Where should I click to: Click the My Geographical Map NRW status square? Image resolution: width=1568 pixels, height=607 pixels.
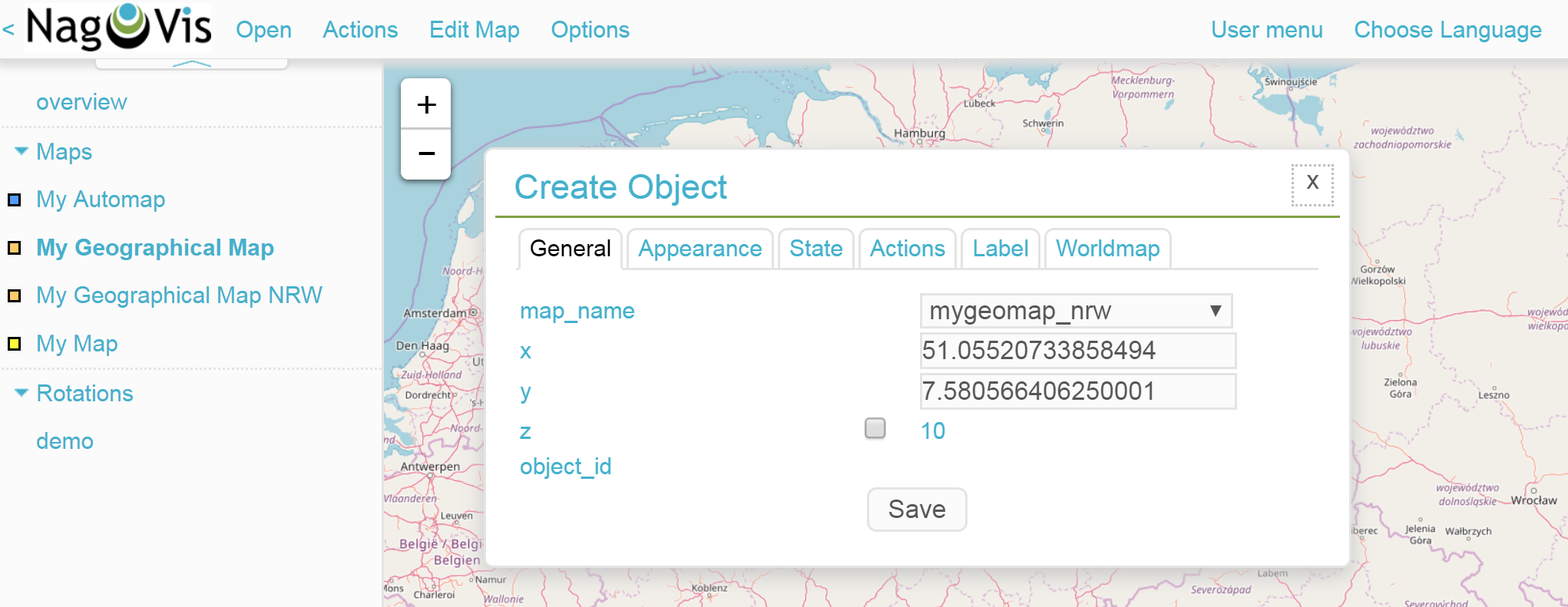click(14, 295)
